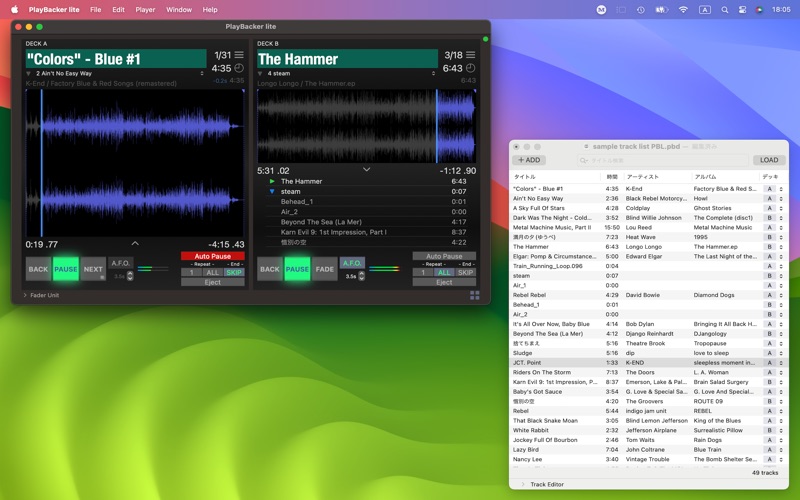Click Deck B clock time-display icon
This screenshot has height=500, width=800.
471,69
